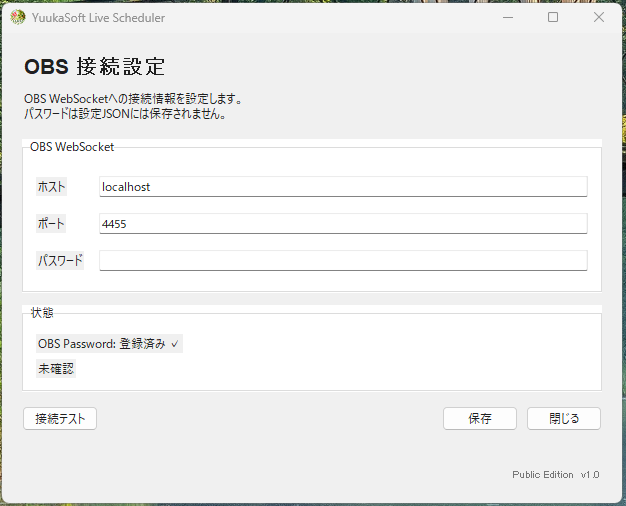Focus the empty パスワード input field
The image size is (626, 506).
click(x=343, y=260)
